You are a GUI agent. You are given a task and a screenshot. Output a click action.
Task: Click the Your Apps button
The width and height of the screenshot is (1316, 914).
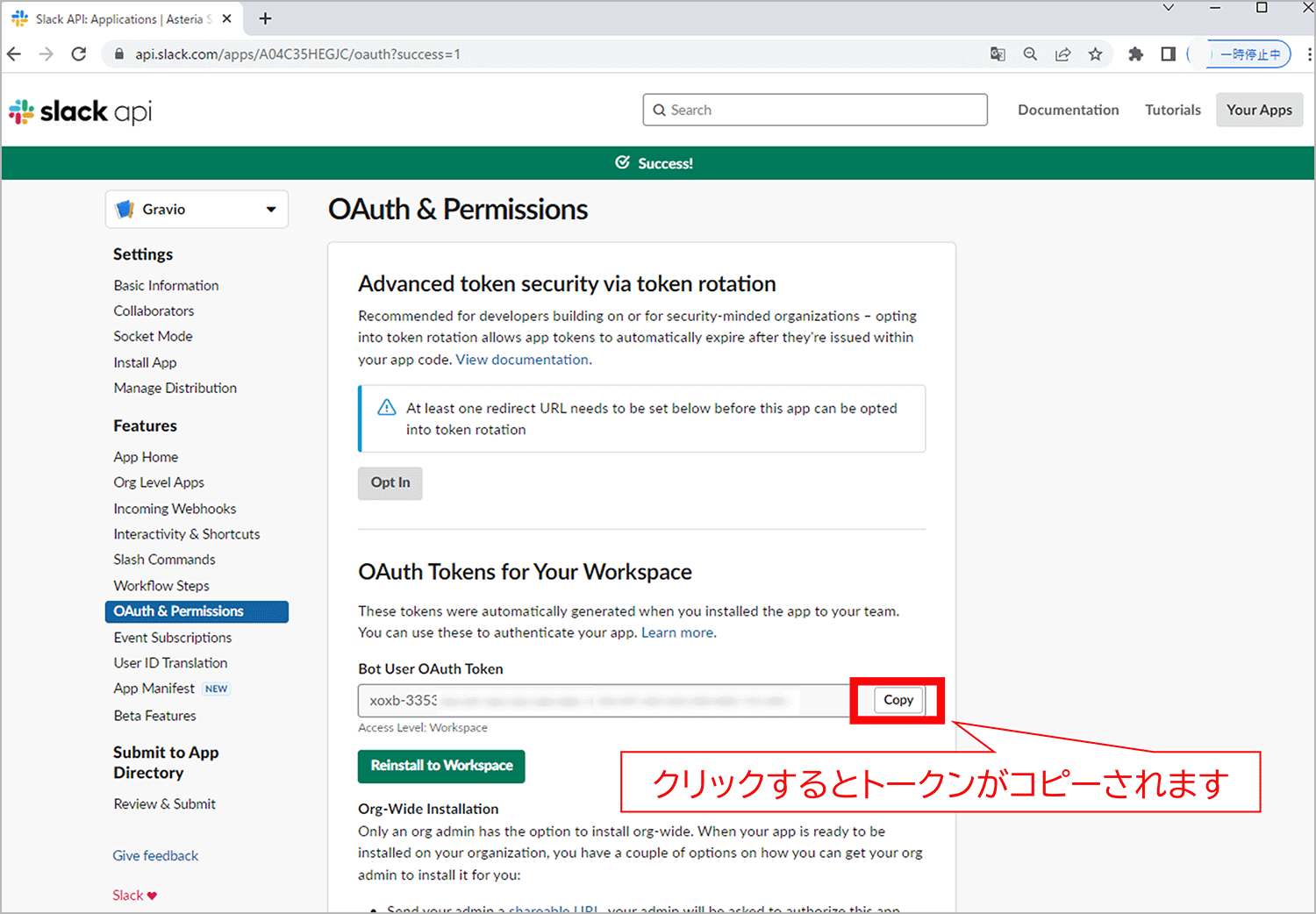(x=1259, y=110)
